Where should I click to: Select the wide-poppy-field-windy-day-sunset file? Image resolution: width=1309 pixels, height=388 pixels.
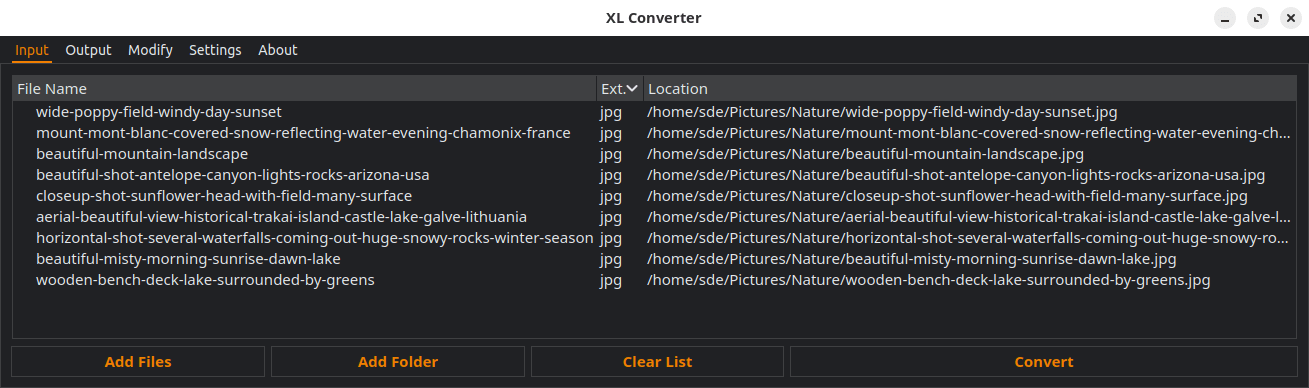pyautogui.click(x=654, y=112)
